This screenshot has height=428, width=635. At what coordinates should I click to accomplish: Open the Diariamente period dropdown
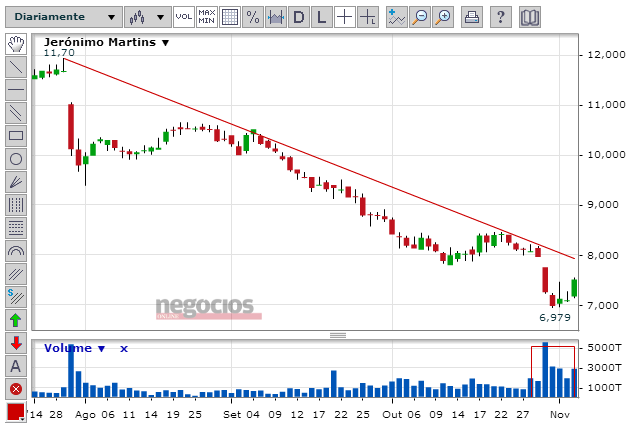64,17
